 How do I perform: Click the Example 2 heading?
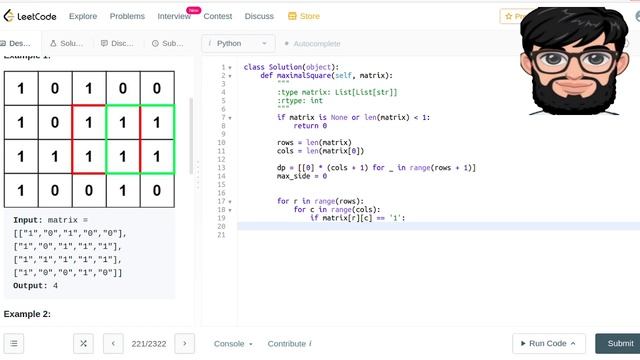[27, 314]
